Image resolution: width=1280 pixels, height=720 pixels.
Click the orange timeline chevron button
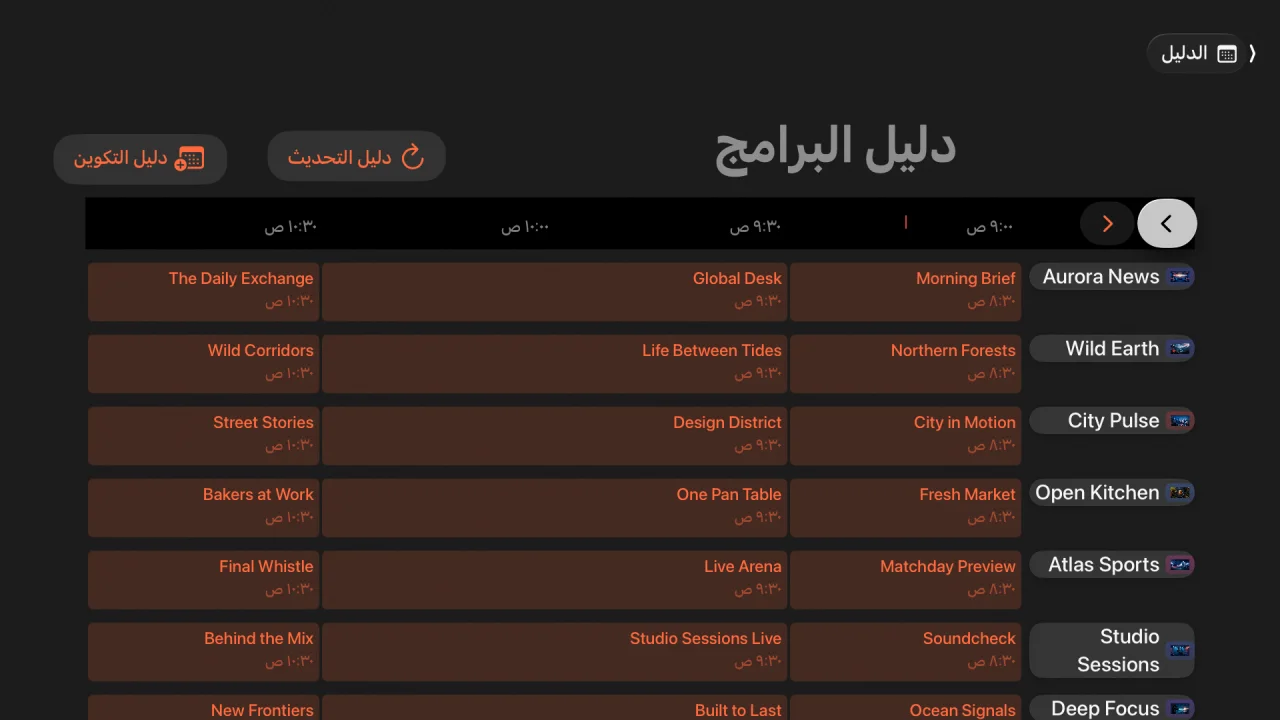(1107, 224)
